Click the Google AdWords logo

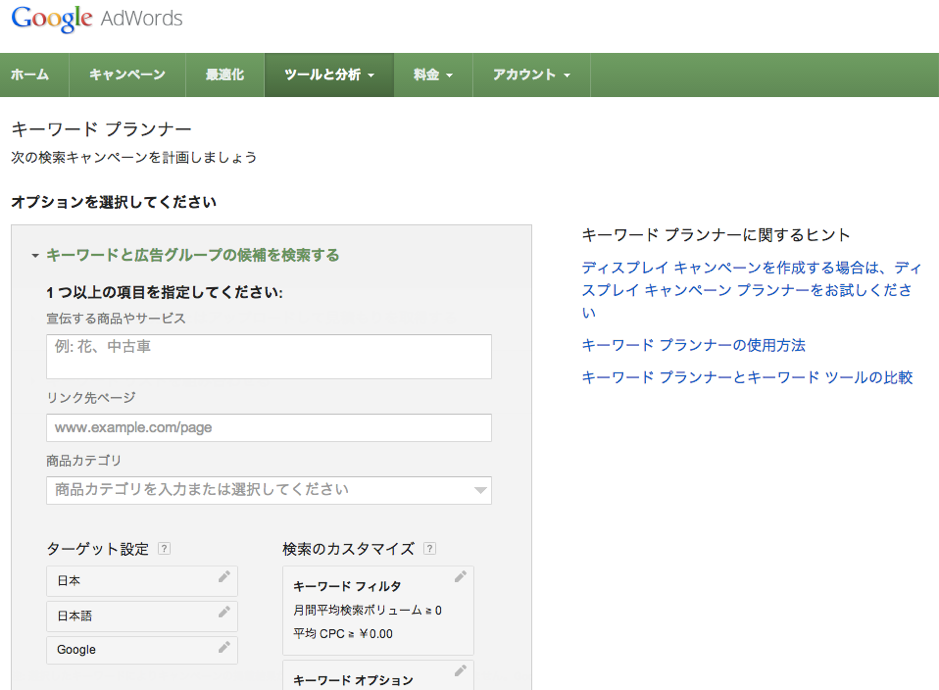pos(97,19)
